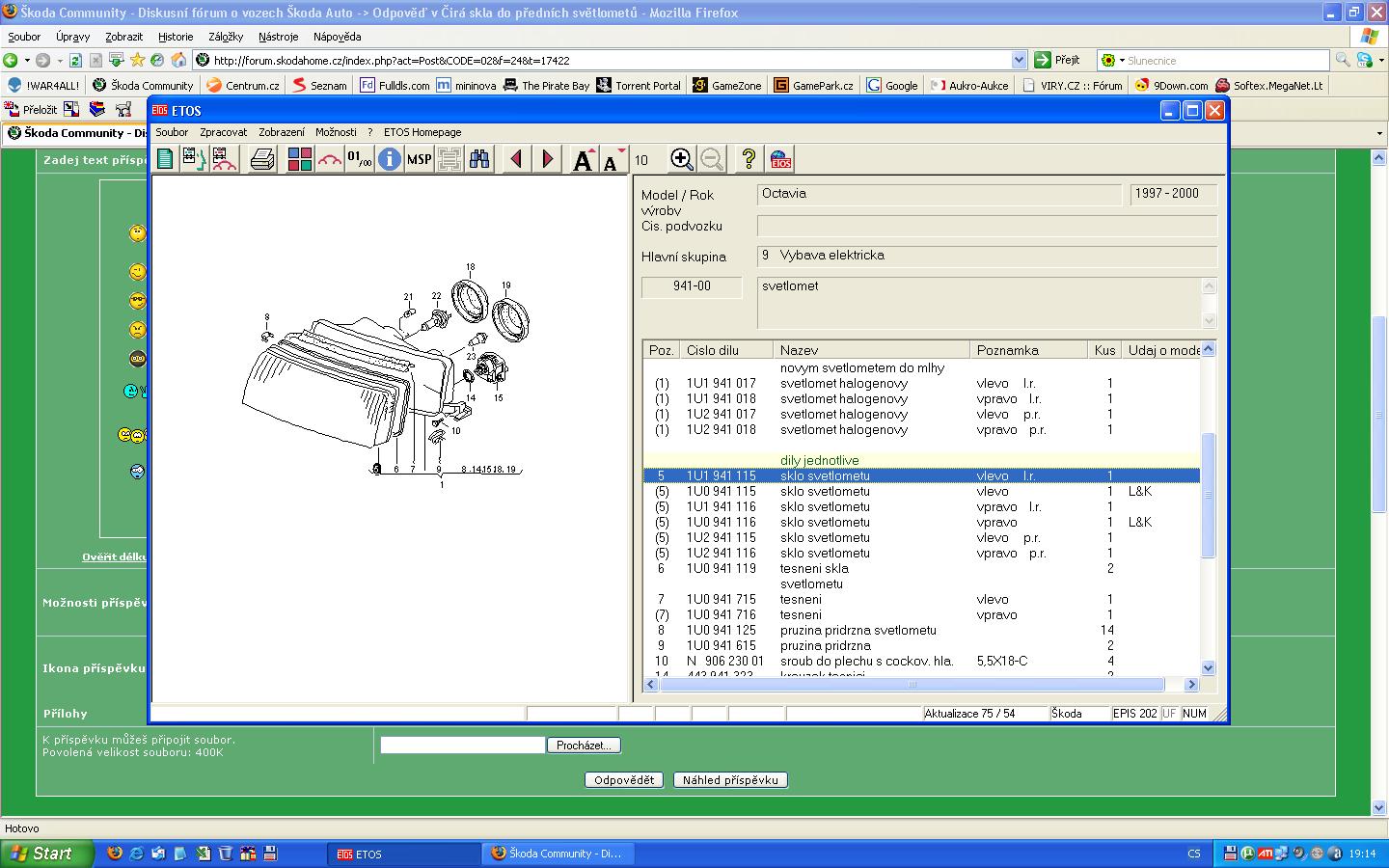This screenshot has height=868, width=1389.
Task: Select part row 1U2 941 116
Action: pos(921,553)
